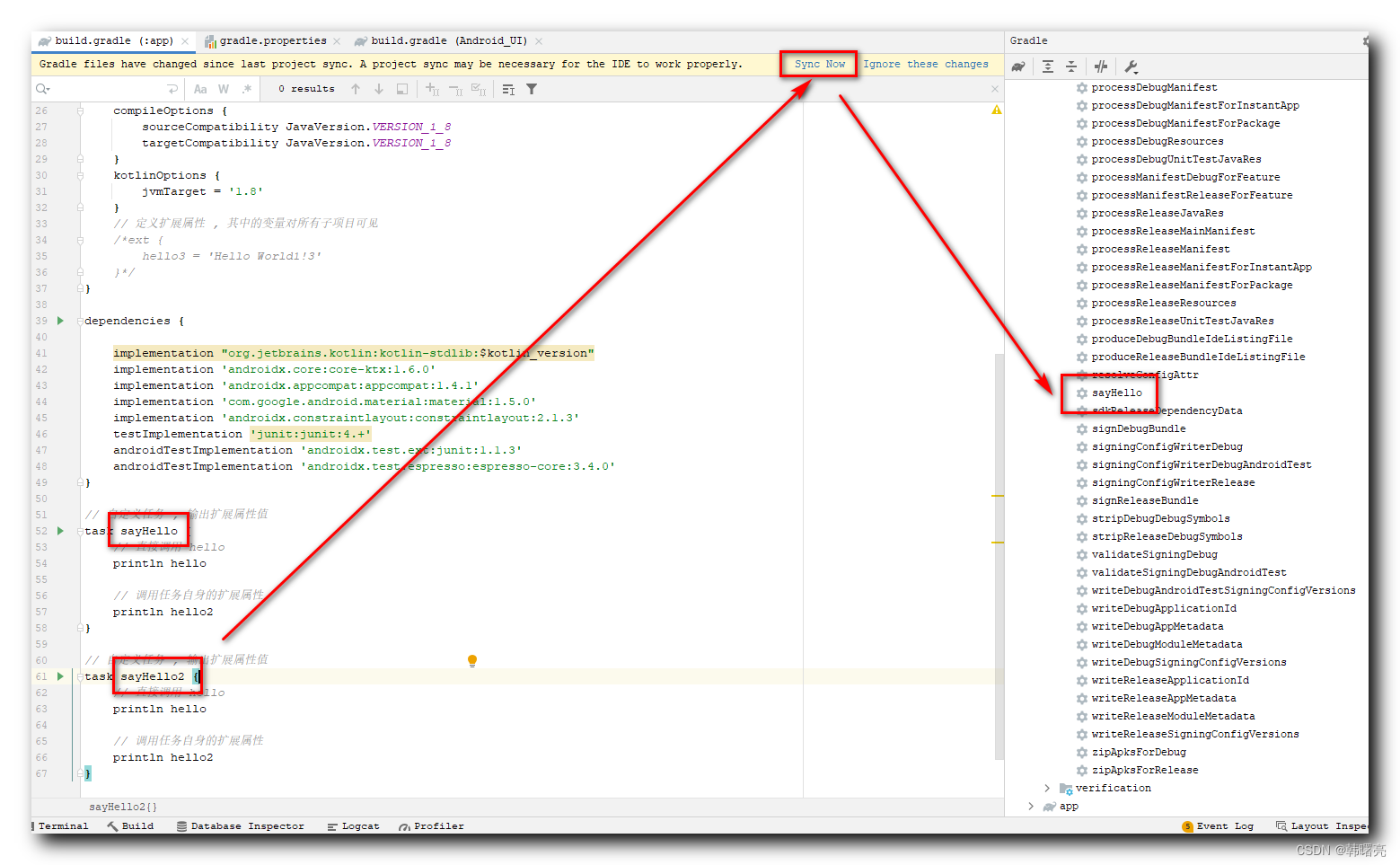
Task: Click in the search text field
Action: click(108, 89)
